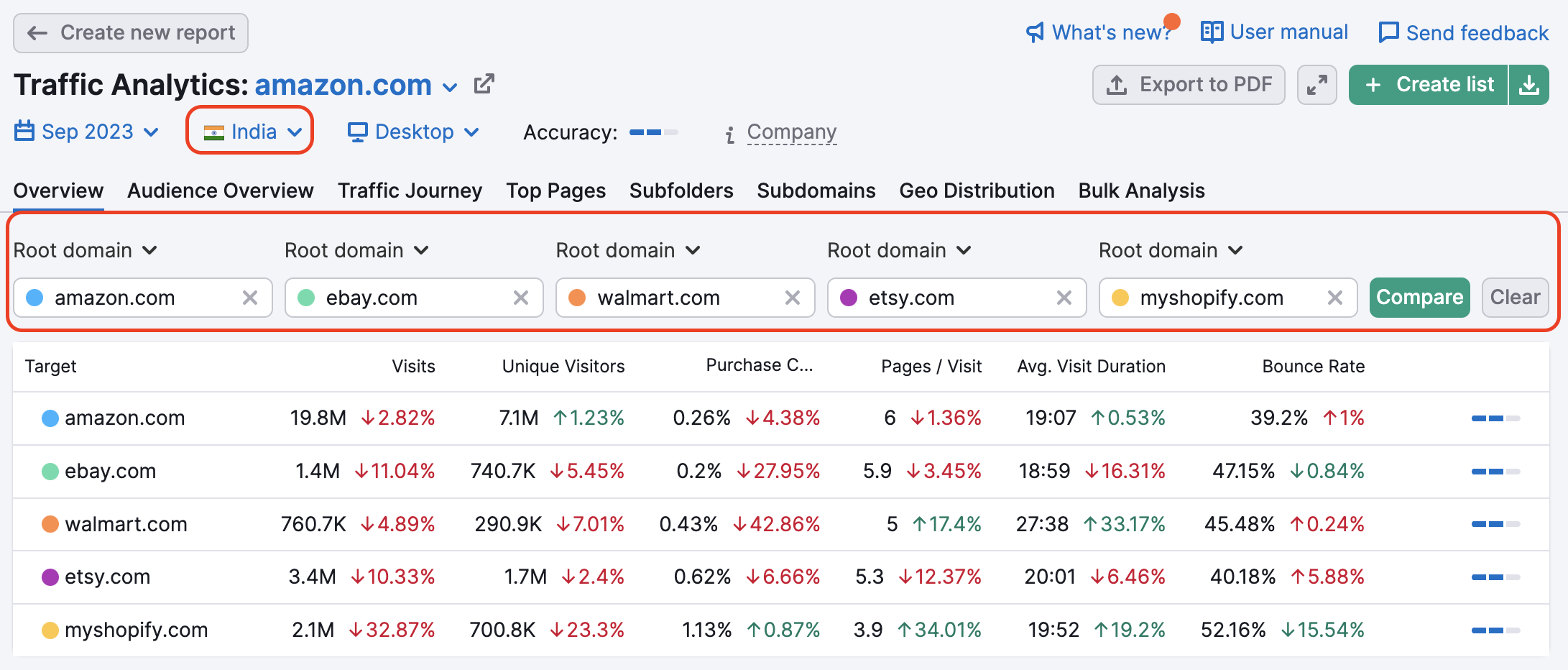Viewport: 1568px width, 670px height.
Task: Click the User manual book icon
Action: 1212,32
